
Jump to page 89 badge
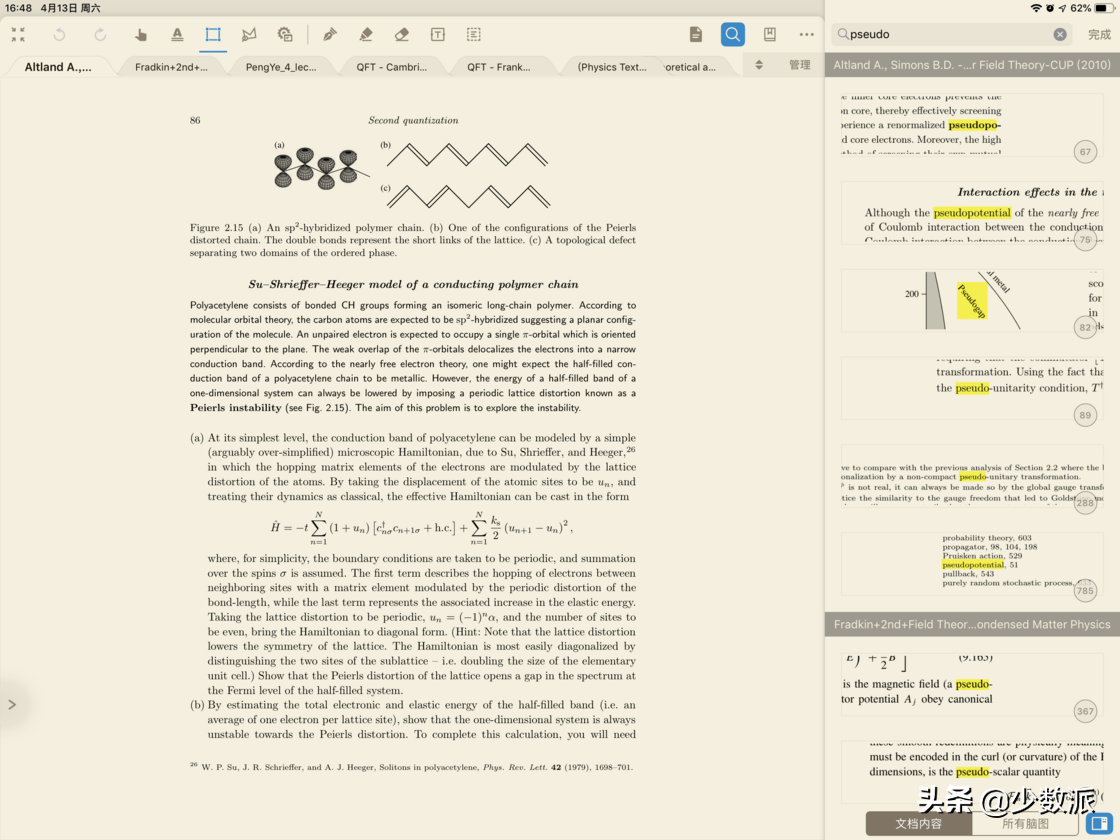[x=1085, y=415]
